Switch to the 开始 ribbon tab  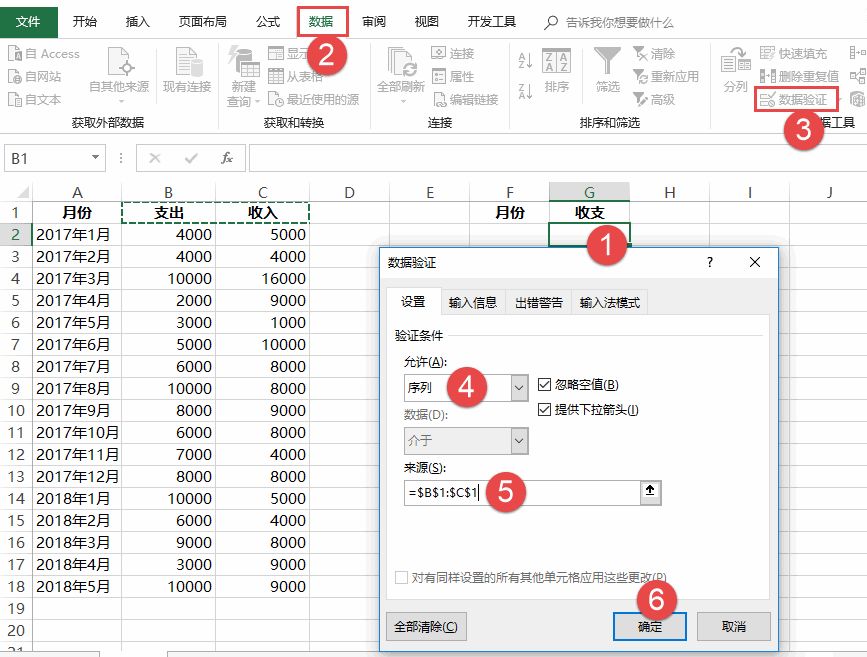(x=85, y=22)
